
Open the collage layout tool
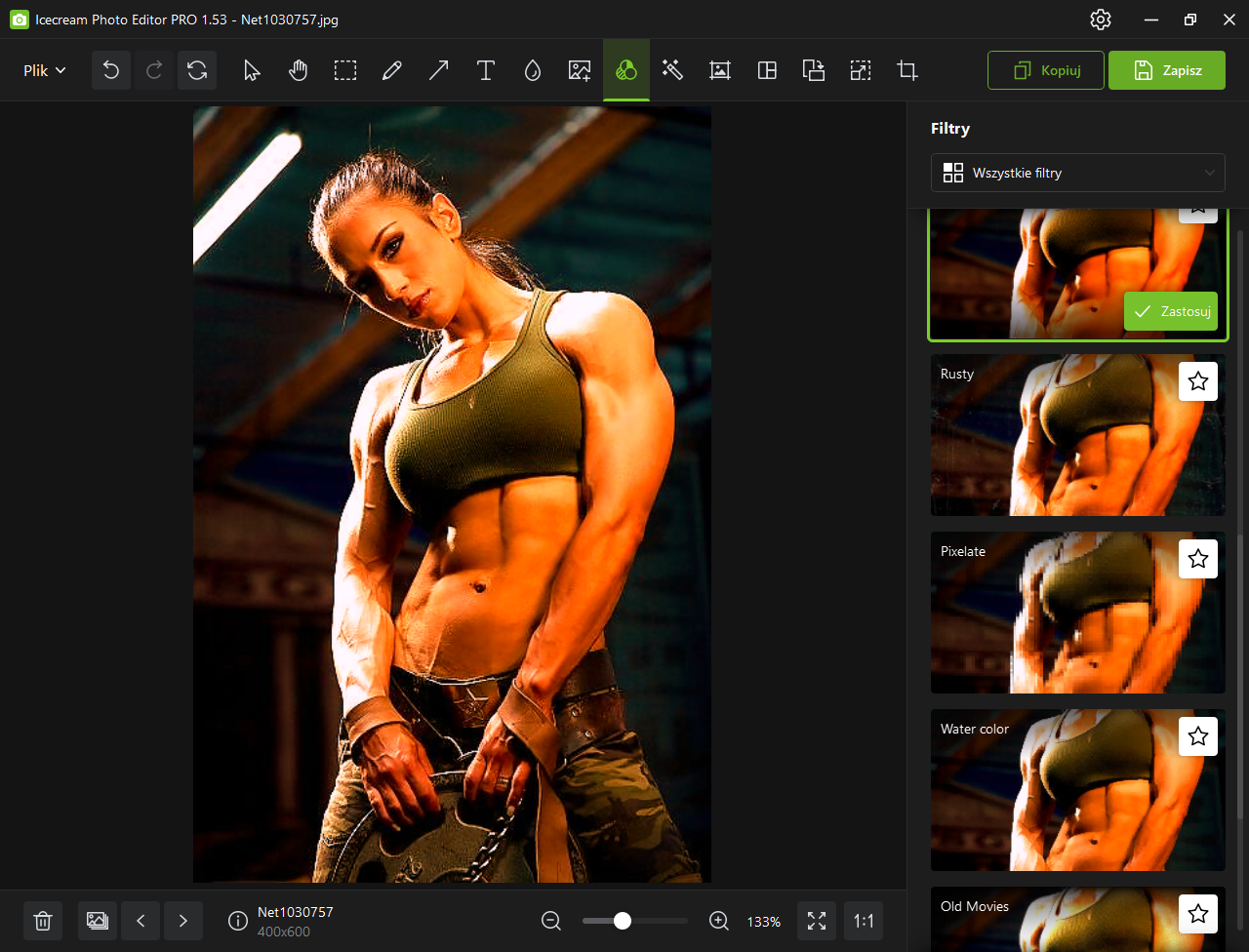(x=767, y=70)
